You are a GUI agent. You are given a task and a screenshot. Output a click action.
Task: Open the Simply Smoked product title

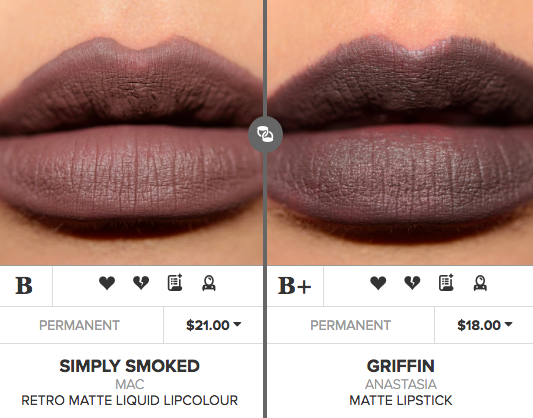(130, 366)
